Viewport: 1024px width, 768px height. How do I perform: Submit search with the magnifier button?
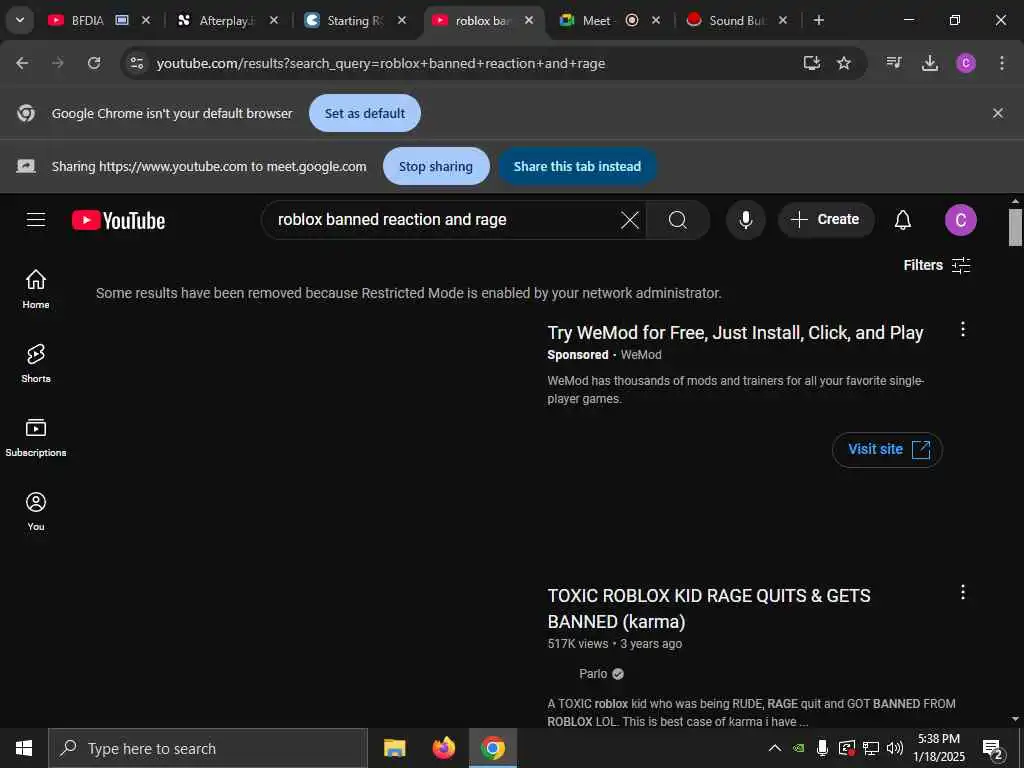click(678, 220)
